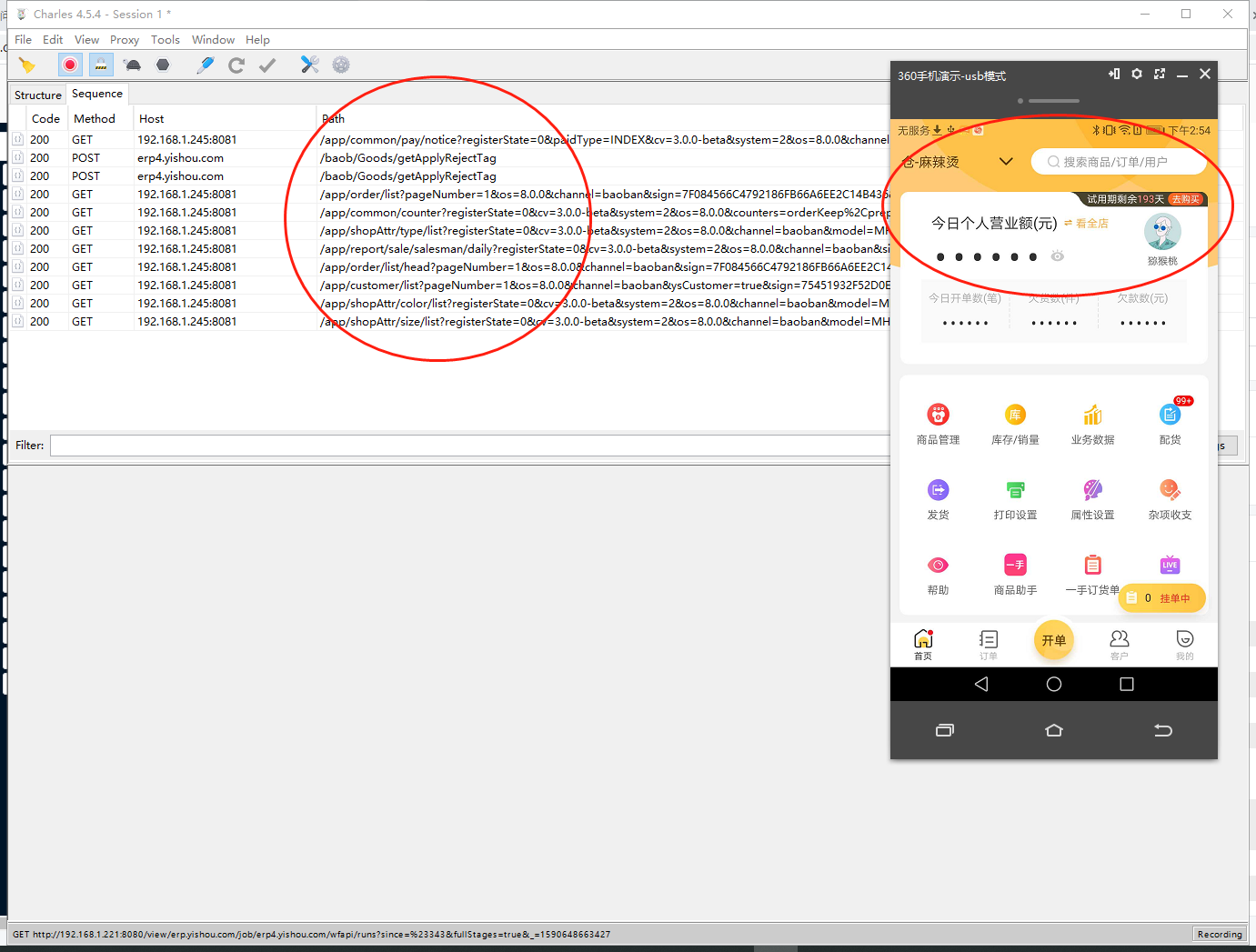Switch to the Structure tab

[38, 95]
